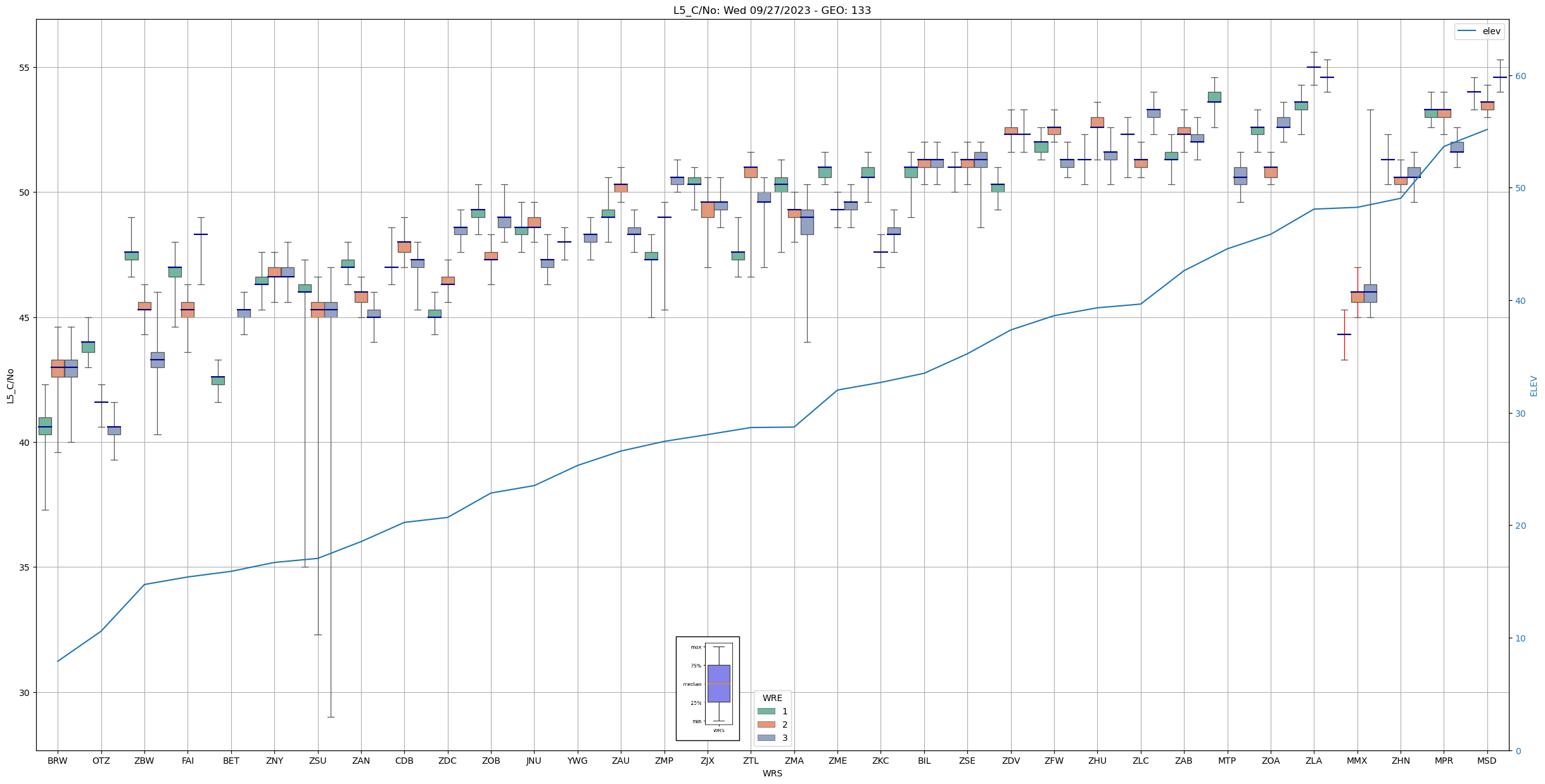
Task: Click the ZMA x-axis tick label
Action: coord(794,761)
